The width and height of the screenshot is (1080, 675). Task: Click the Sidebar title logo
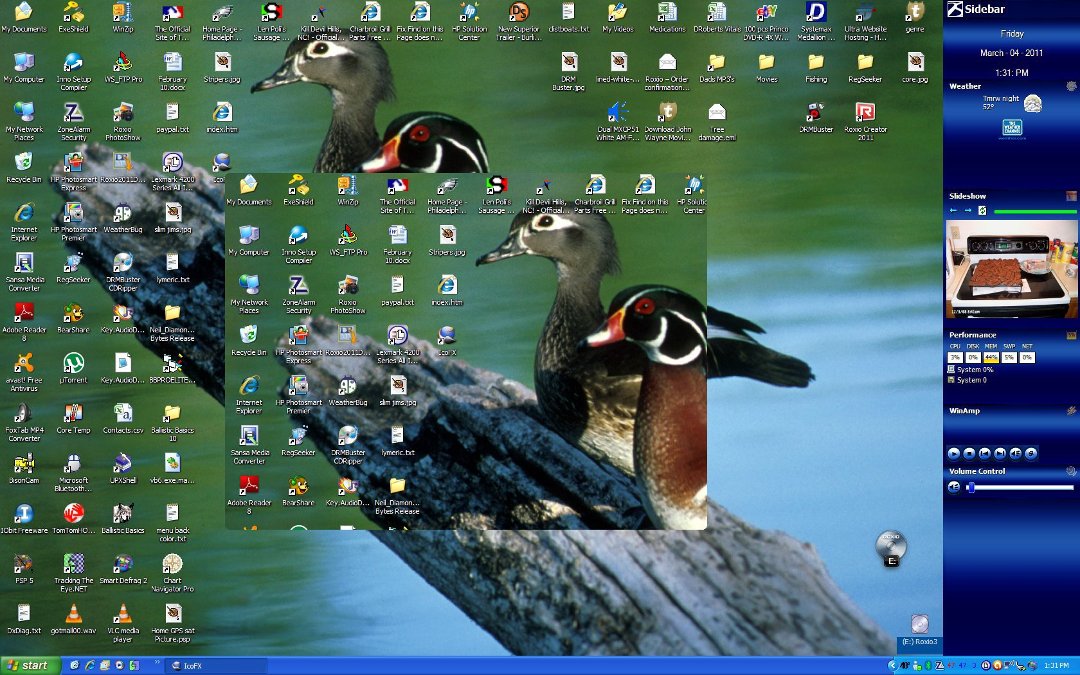tap(955, 9)
